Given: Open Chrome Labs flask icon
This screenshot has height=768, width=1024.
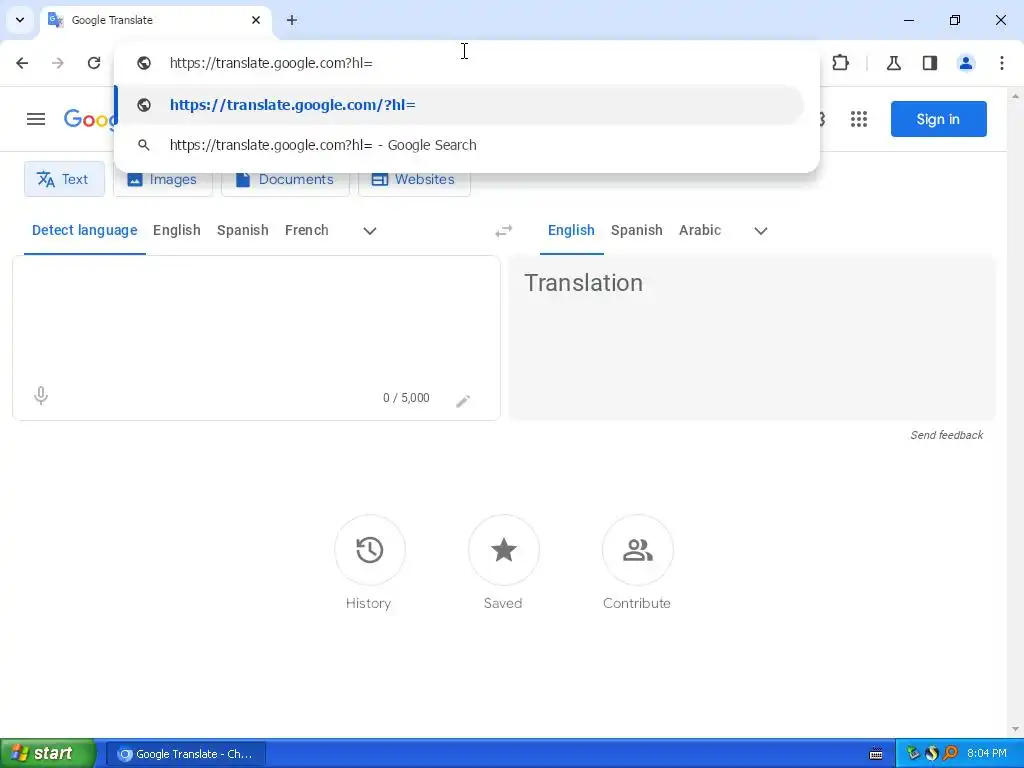Looking at the screenshot, I should (893, 63).
